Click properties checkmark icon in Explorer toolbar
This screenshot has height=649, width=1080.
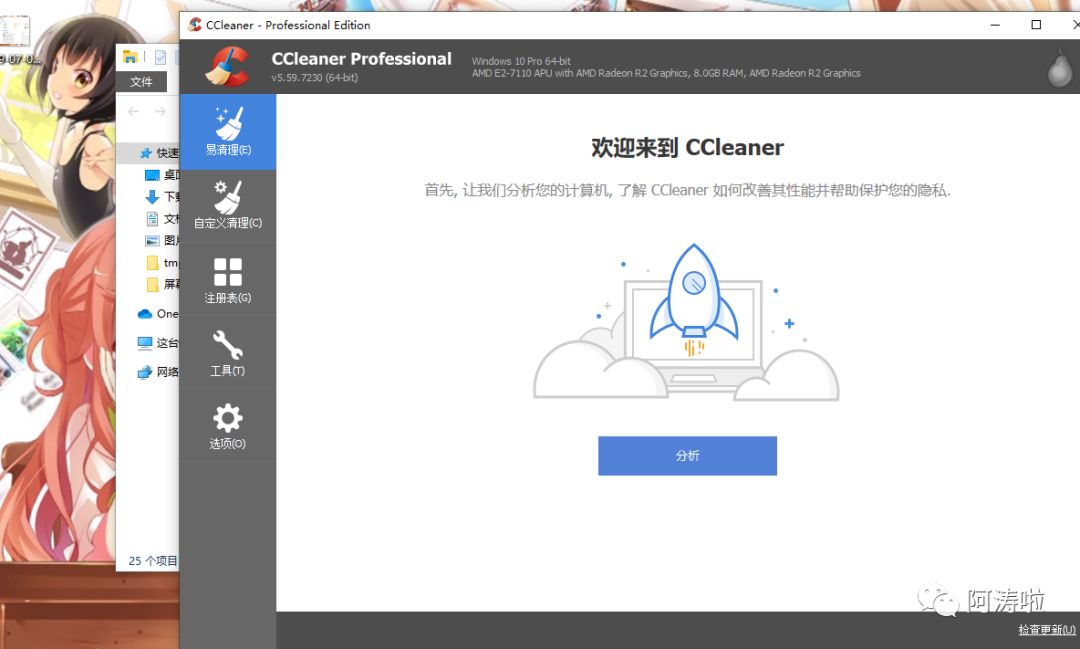click(160, 57)
